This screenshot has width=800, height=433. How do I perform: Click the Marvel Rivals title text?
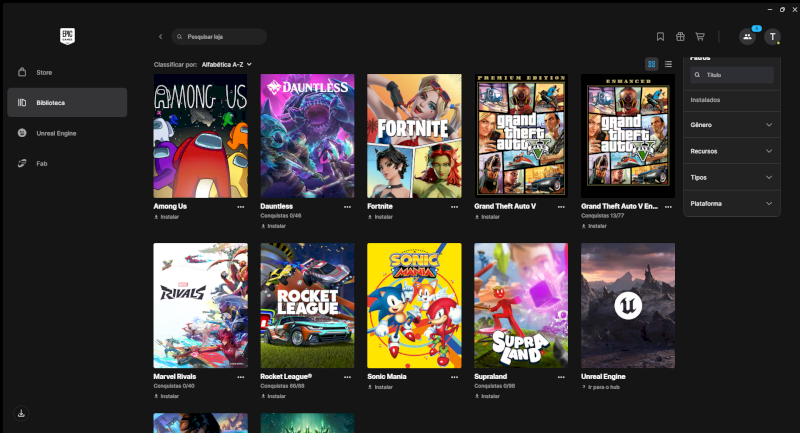point(175,376)
